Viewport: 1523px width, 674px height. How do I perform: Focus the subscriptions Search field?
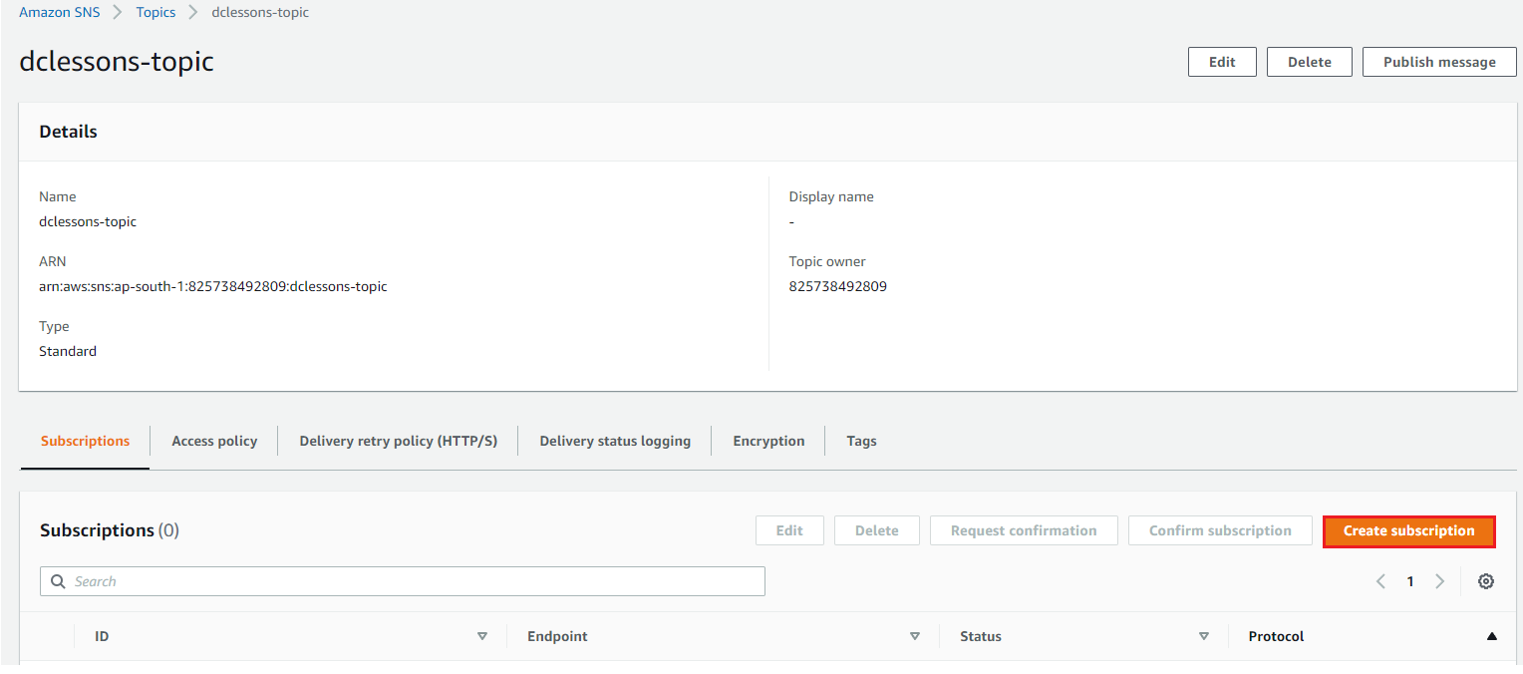(x=402, y=581)
